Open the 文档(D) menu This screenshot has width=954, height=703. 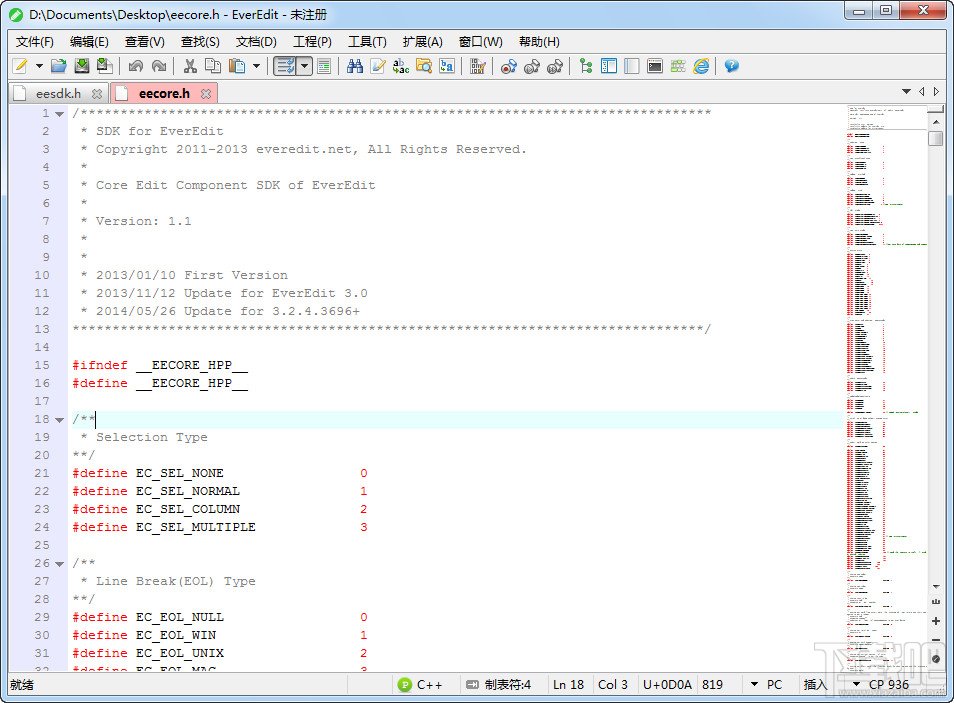[x=256, y=41]
